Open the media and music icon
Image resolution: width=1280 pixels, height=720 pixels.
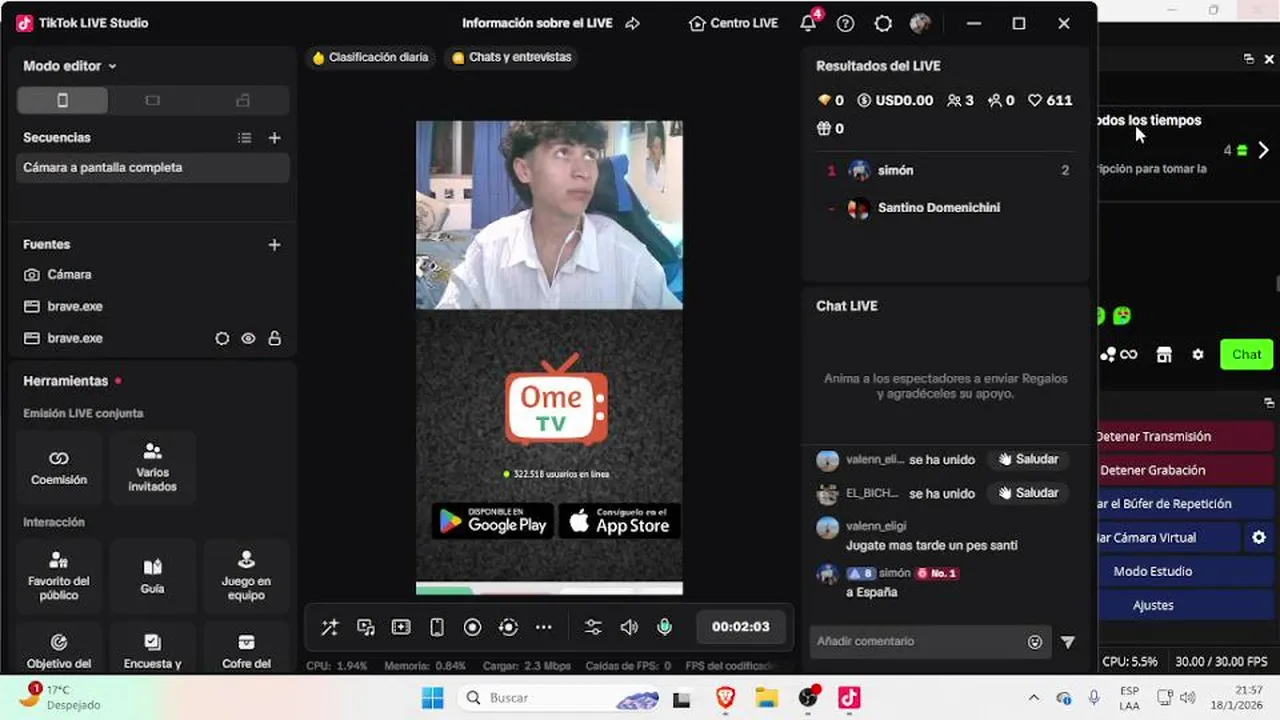[x=366, y=627]
